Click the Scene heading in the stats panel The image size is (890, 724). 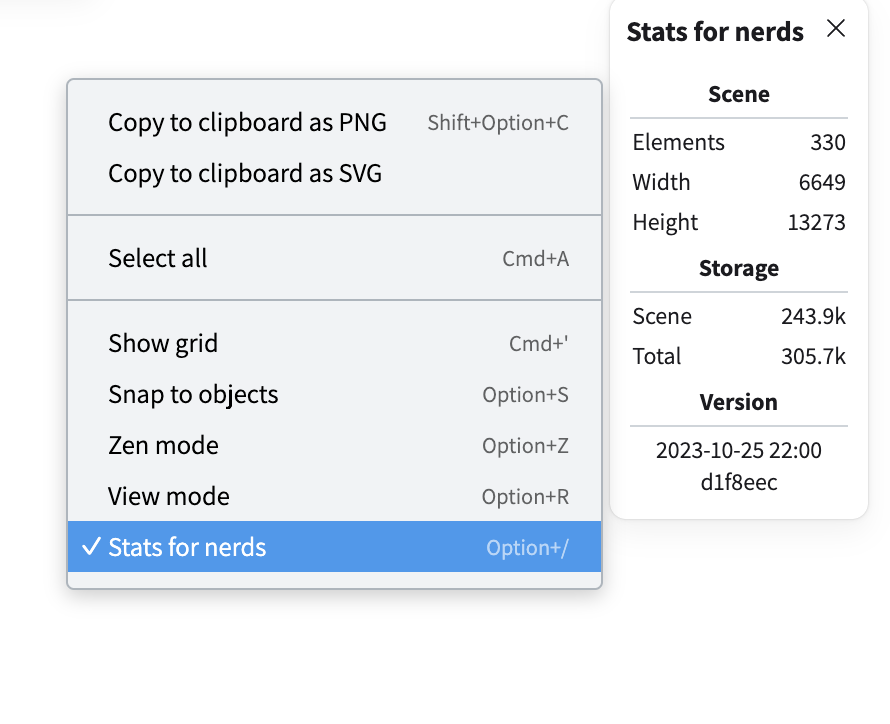pos(738,94)
